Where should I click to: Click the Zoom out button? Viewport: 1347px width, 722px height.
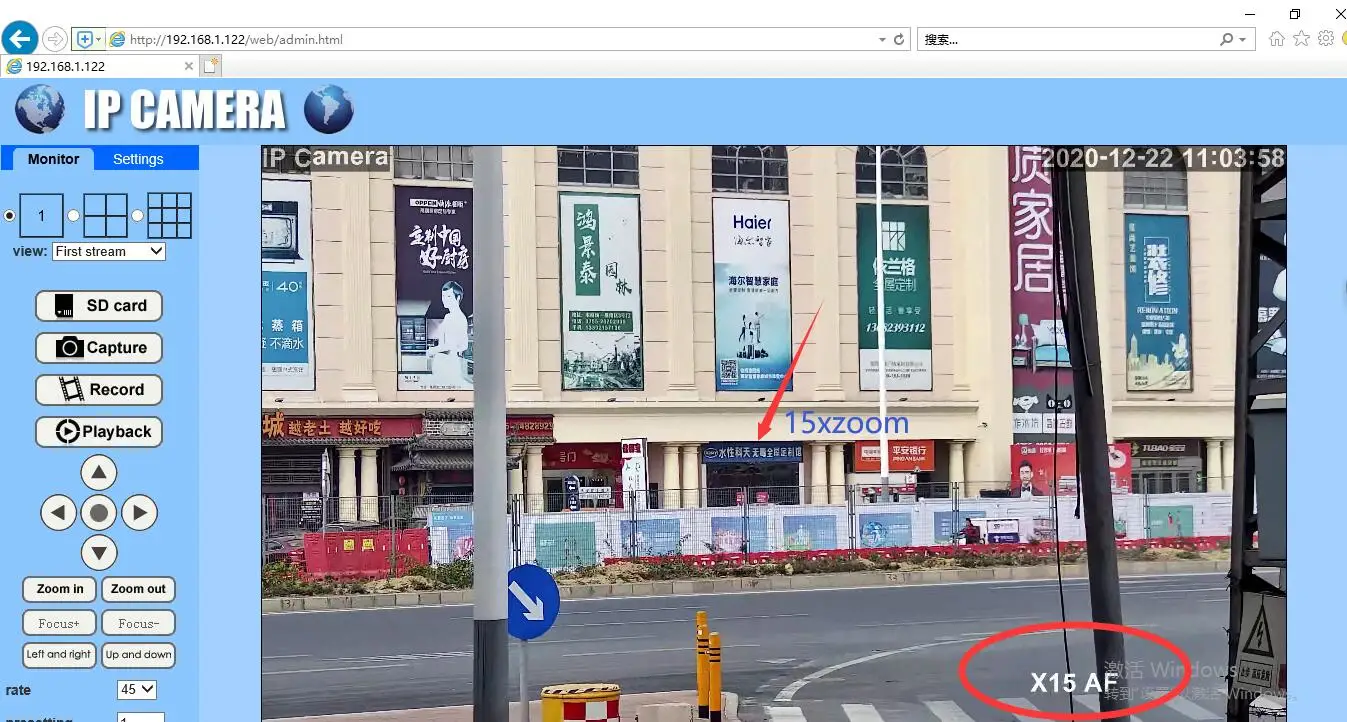(x=138, y=590)
